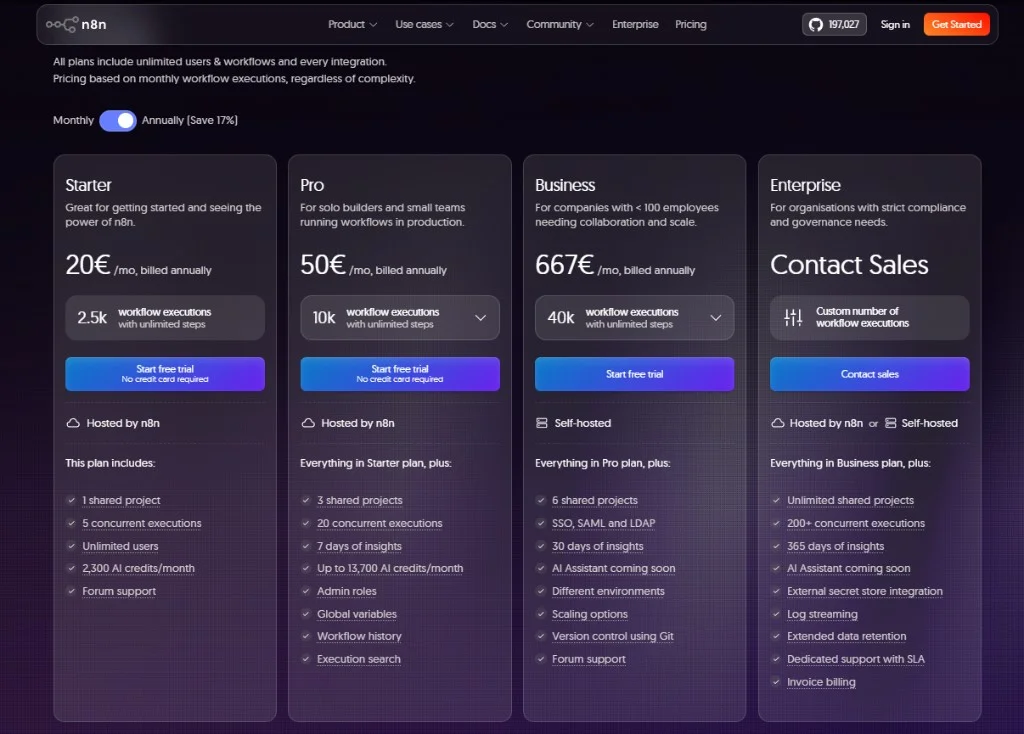The height and width of the screenshot is (734, 1024).
Task: Click the Enterprise cloud Hosted by n8n icon
Action: click(777, 423)
